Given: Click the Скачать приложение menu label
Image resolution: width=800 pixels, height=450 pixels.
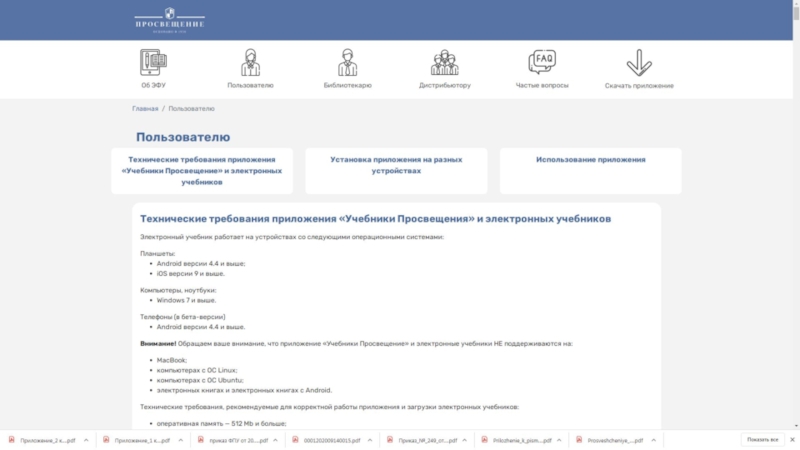Looking at the screenshot, I should tap(639, 86).
